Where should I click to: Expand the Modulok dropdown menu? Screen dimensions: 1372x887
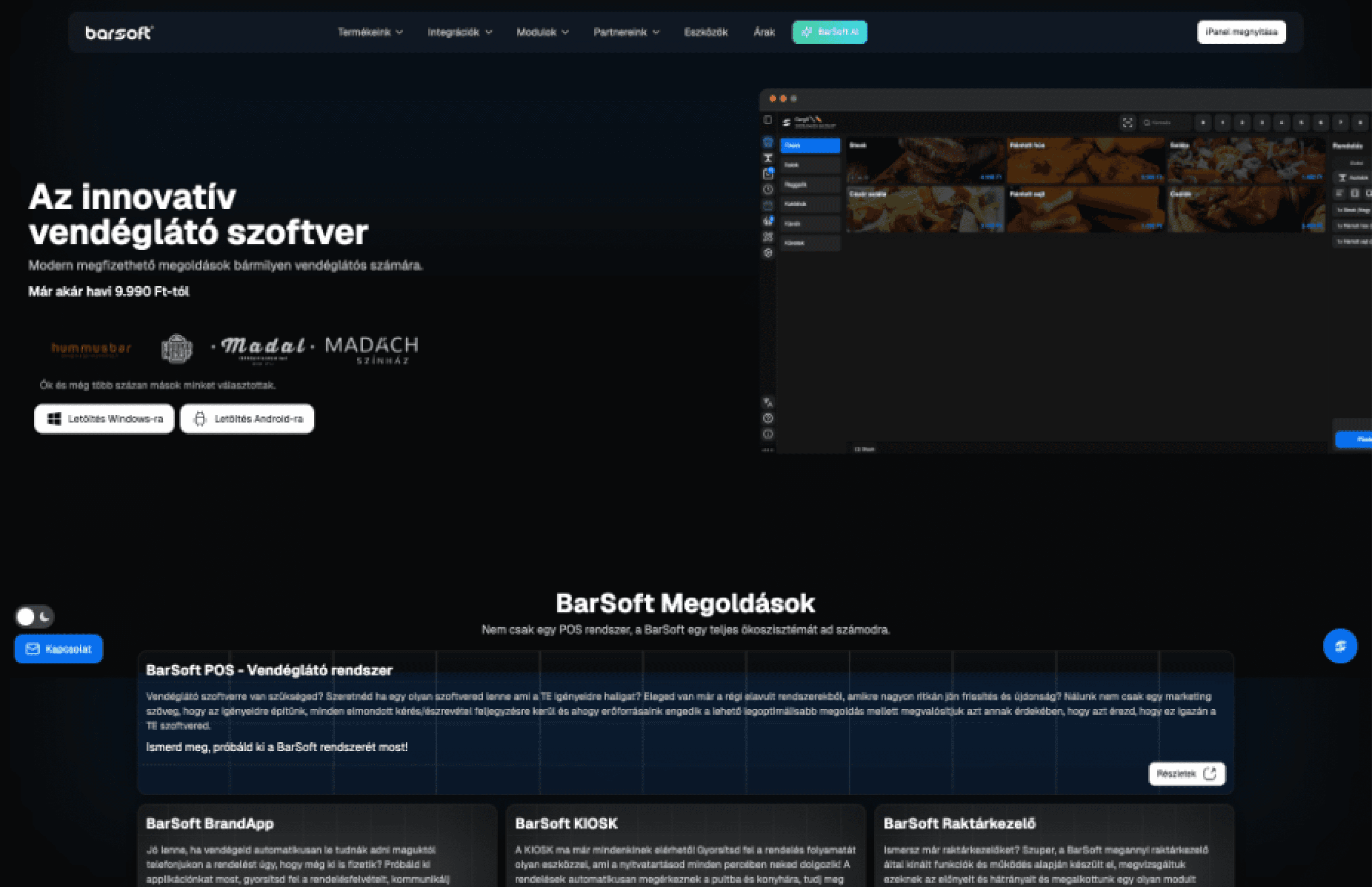[x=542, y=32]
